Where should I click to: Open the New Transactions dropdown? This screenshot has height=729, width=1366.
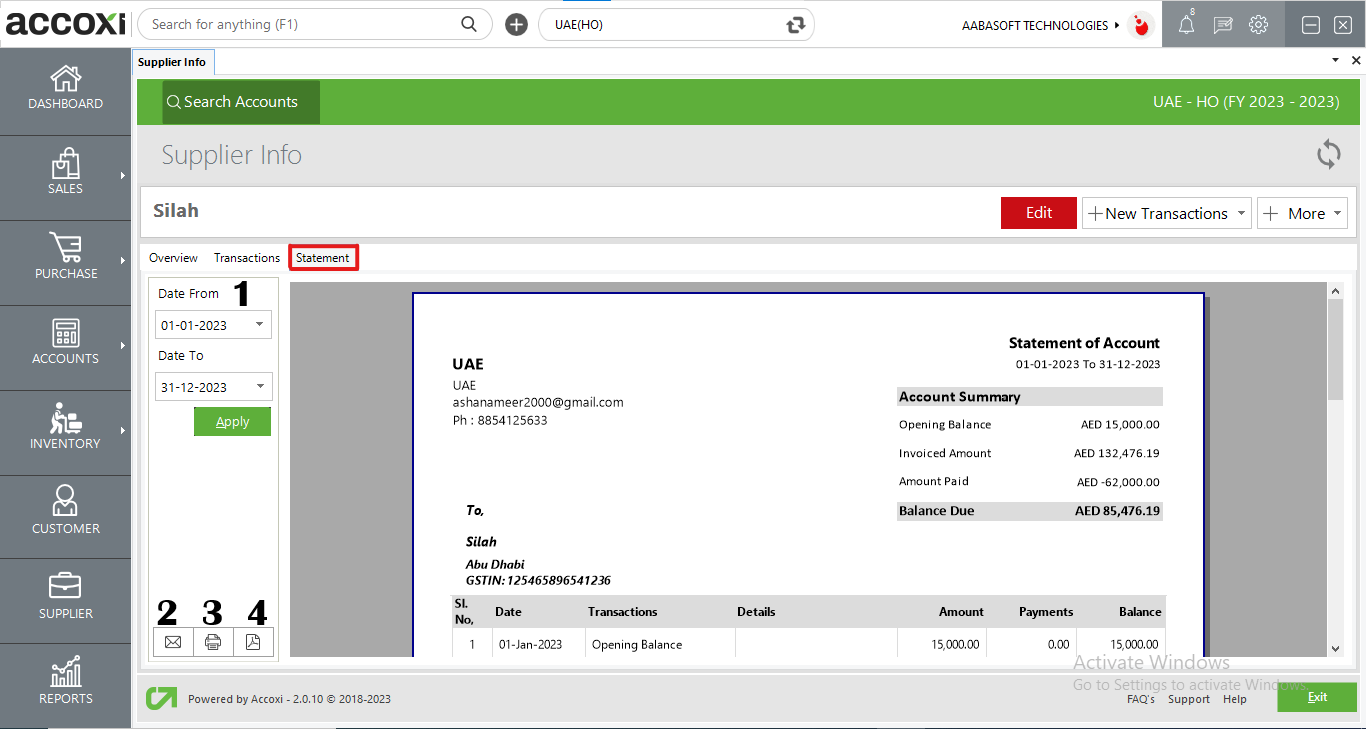[x=1166, y=213]
